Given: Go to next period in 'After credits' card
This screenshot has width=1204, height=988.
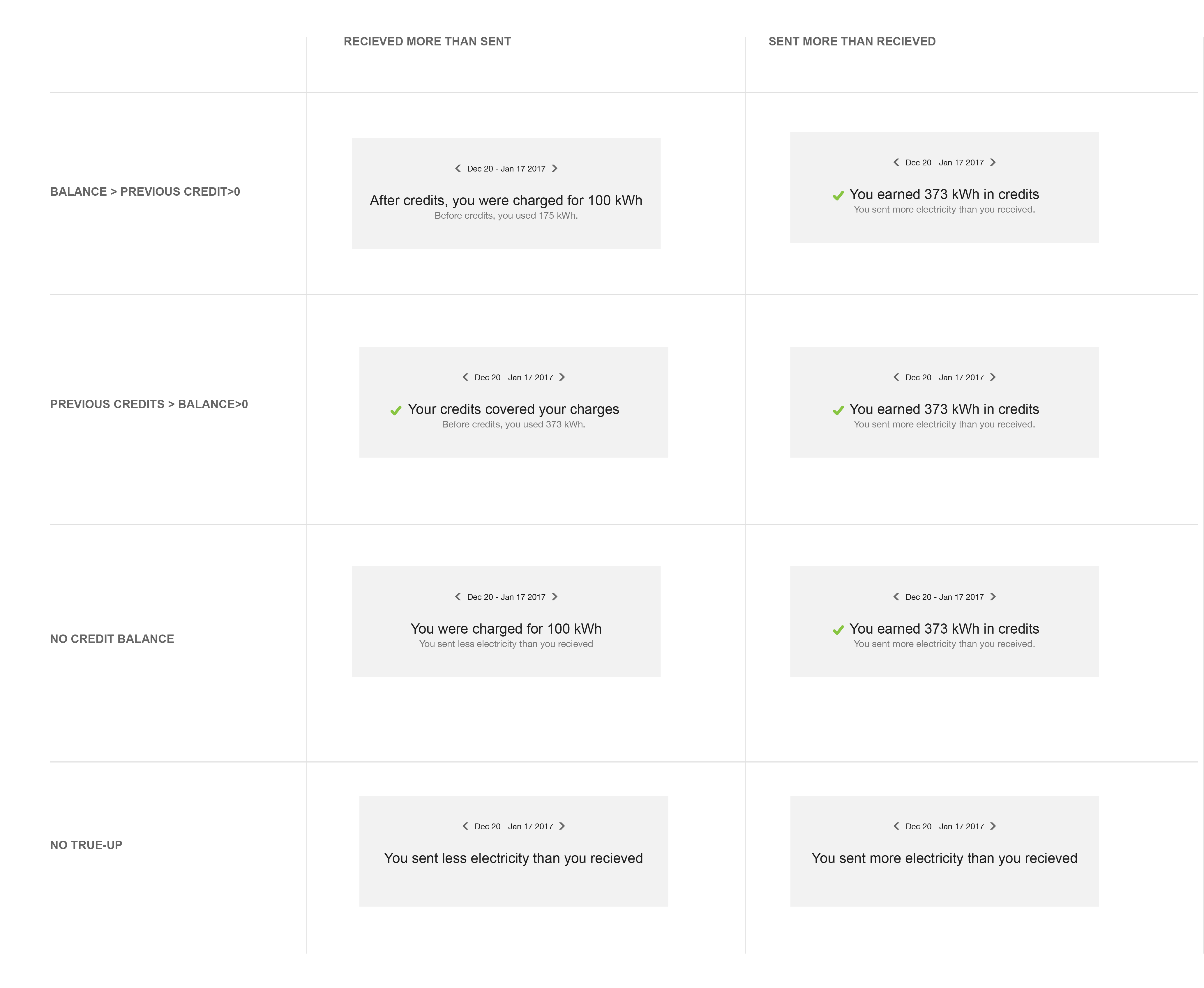Looking at the screenshot, I should click(555, 169).
